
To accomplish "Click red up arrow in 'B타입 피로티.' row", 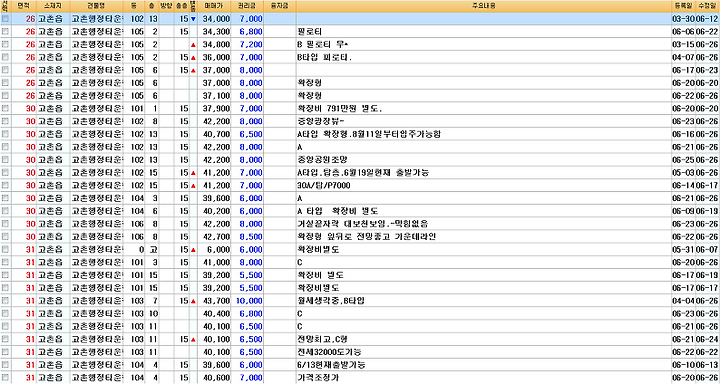I will coord(193,58).
